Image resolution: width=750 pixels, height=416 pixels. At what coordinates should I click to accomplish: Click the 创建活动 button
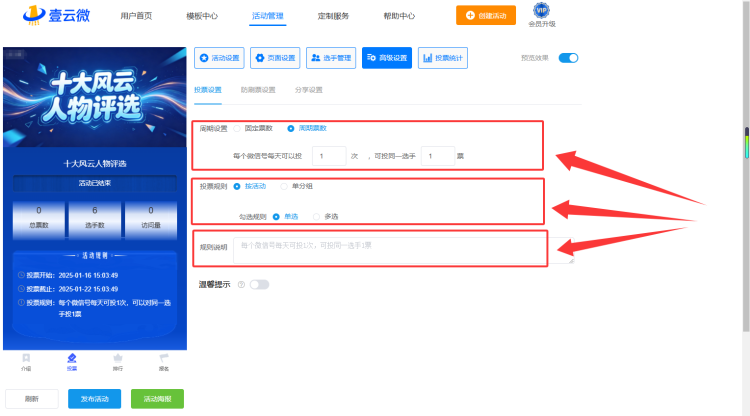point(486,15)
